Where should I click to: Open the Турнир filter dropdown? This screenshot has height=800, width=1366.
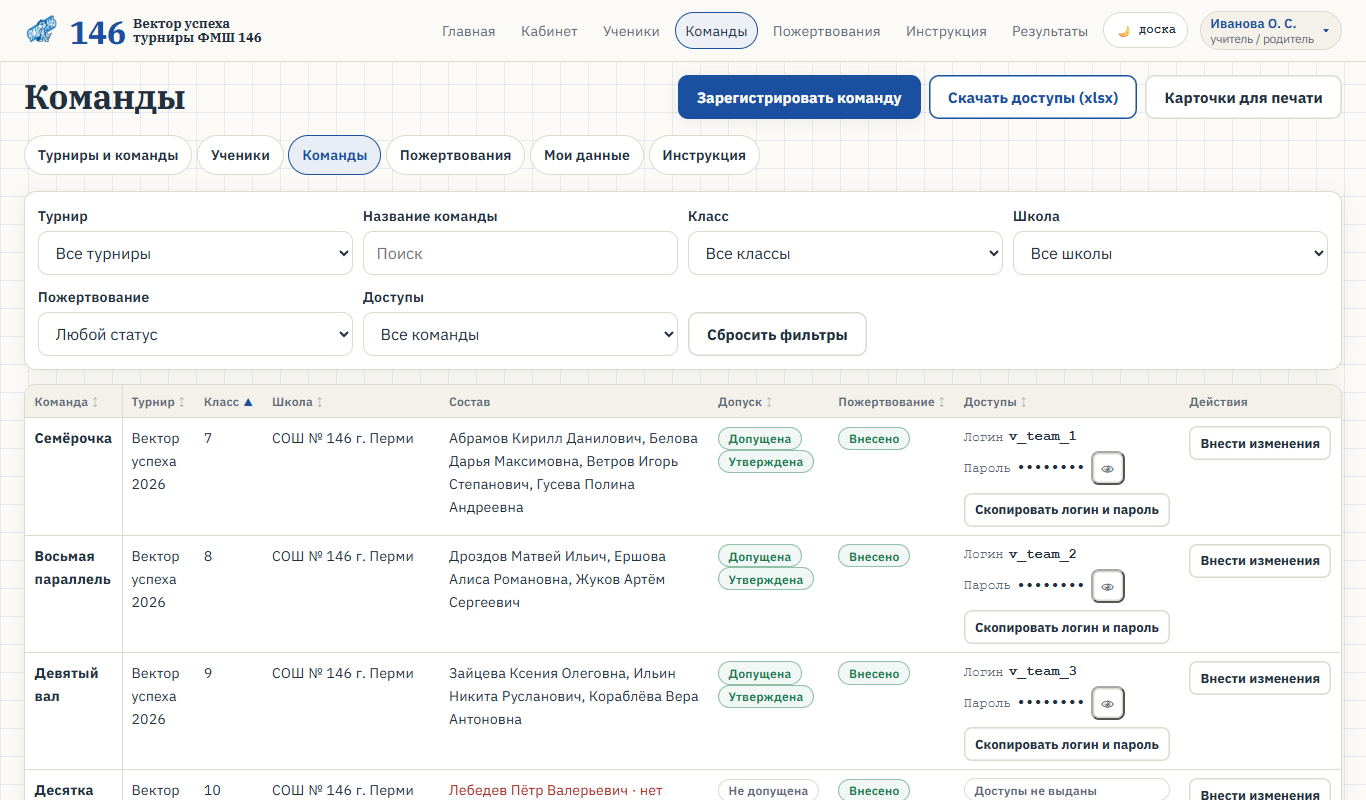195,253
